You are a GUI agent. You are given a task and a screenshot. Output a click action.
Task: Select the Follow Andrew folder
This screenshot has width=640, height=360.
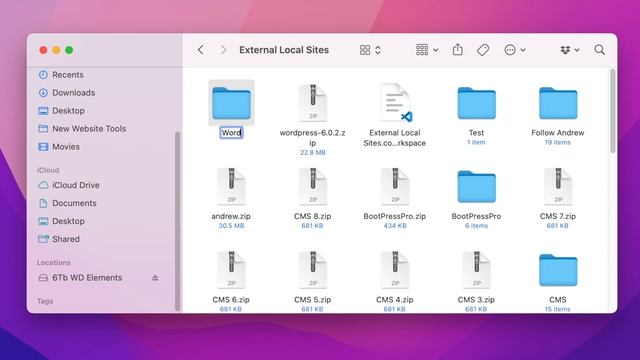(x=558, y=104)
